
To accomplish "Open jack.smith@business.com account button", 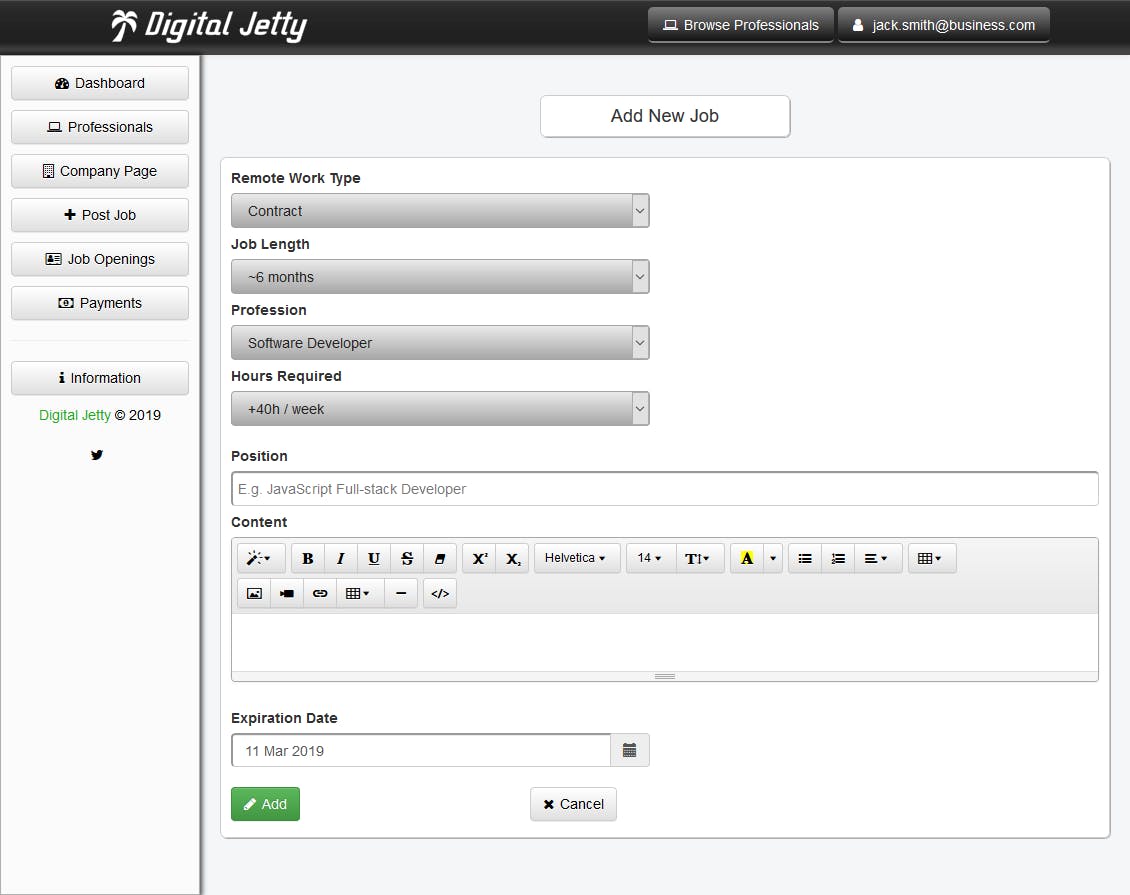I will [944, 25].
